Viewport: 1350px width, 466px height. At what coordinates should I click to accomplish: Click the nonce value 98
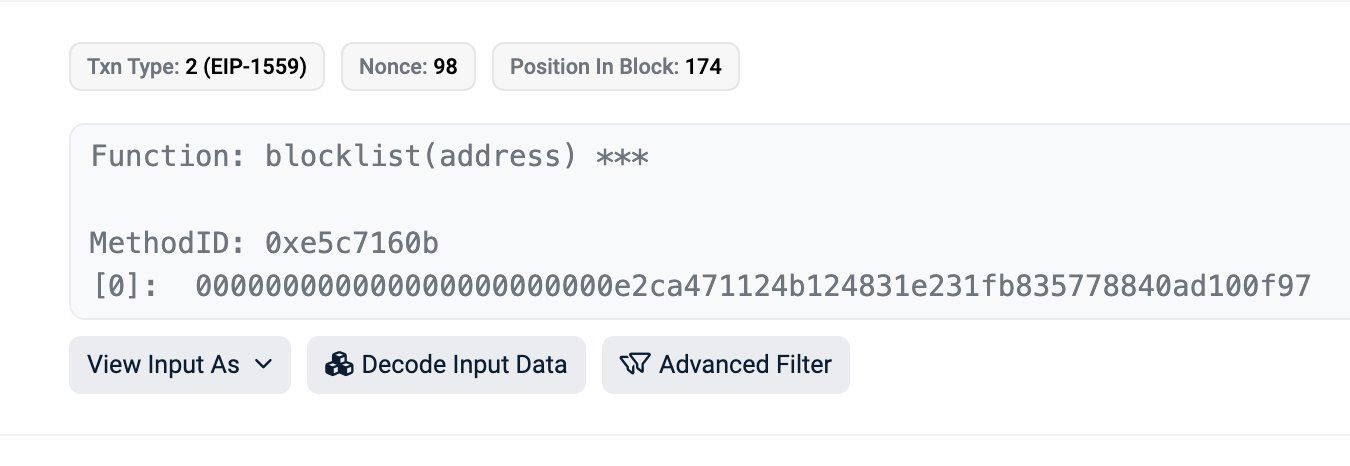coord(446,67)
